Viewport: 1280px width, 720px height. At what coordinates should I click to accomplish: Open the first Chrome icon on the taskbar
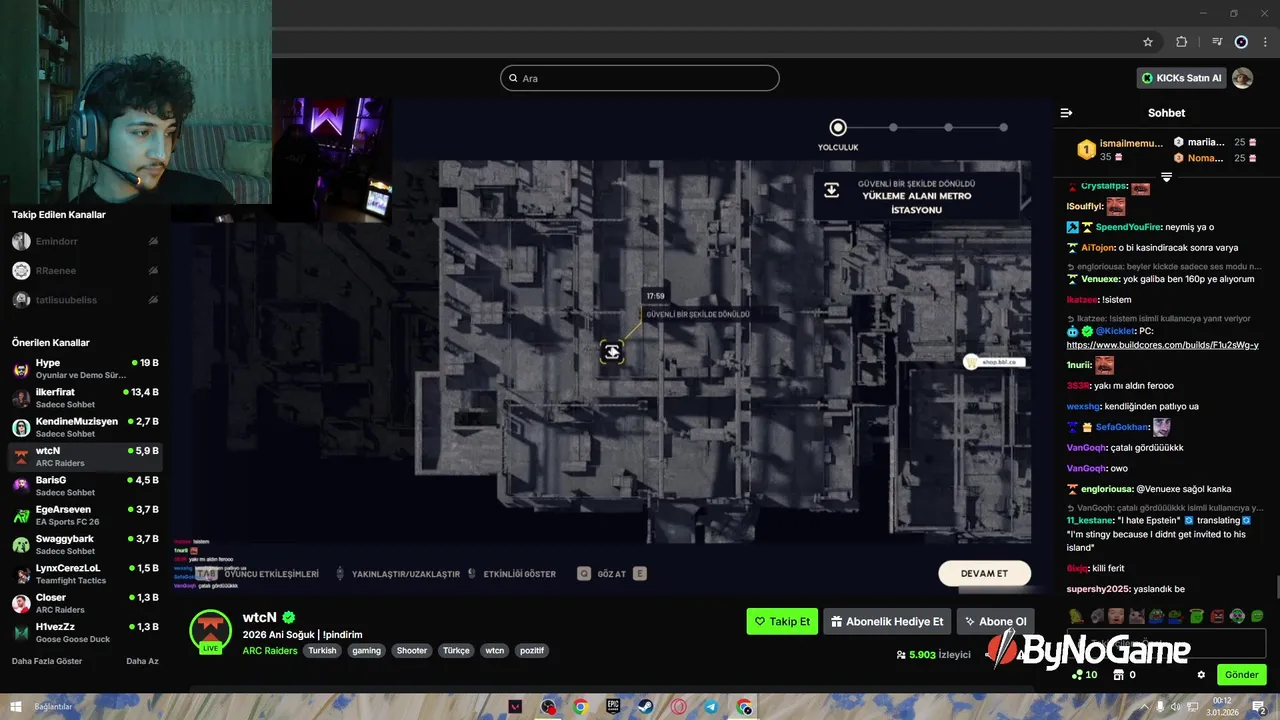580,707
